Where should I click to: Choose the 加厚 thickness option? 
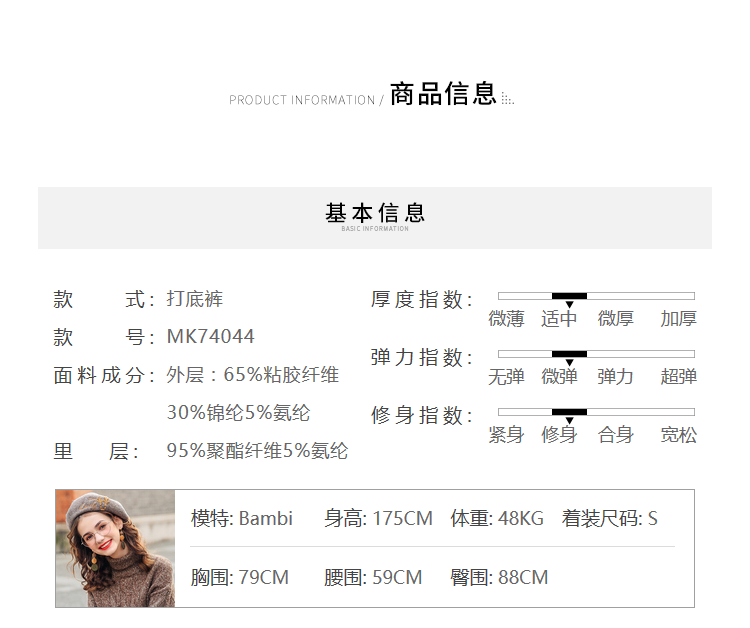(678, 319)
